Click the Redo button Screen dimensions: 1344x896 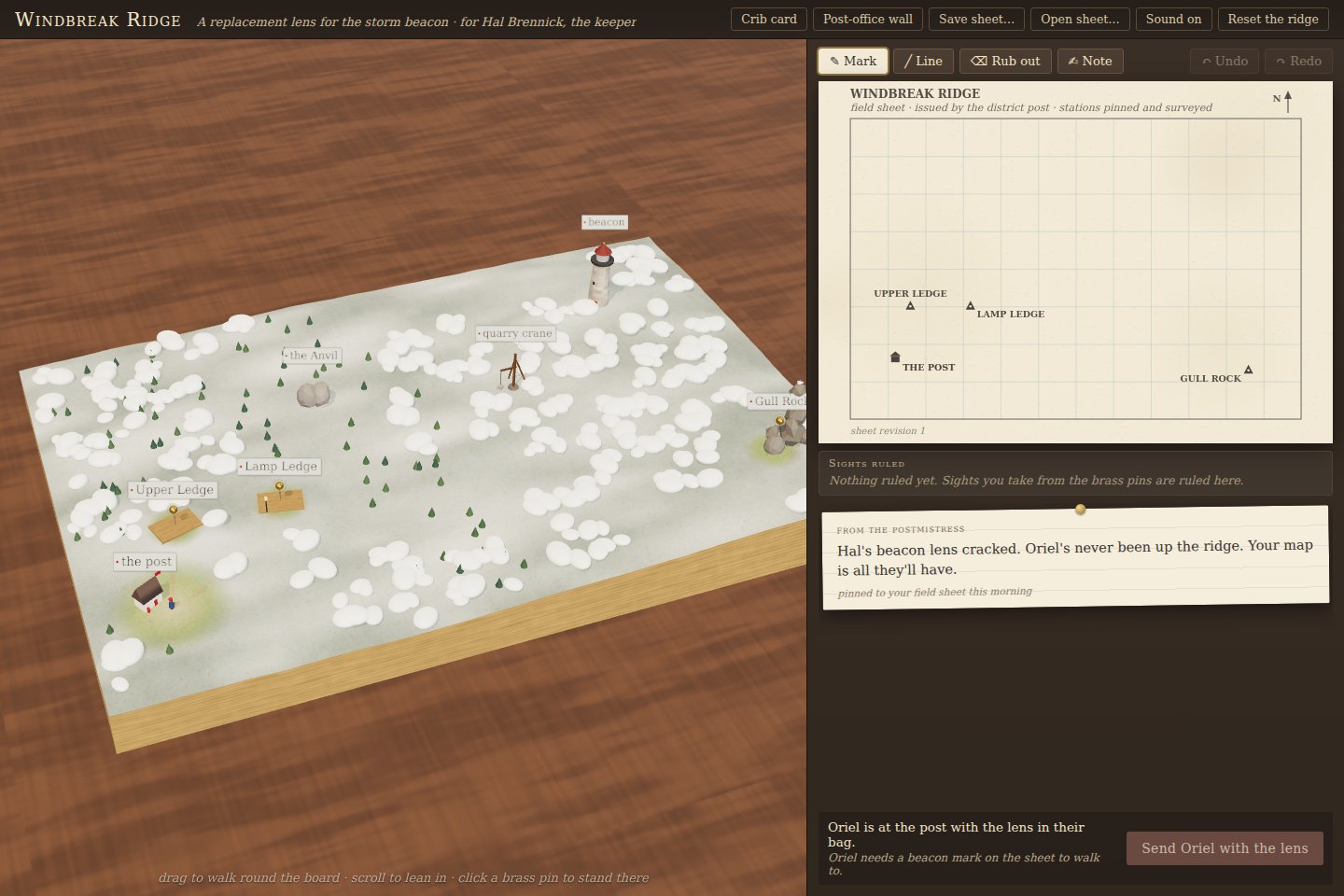click(1298, 61)
